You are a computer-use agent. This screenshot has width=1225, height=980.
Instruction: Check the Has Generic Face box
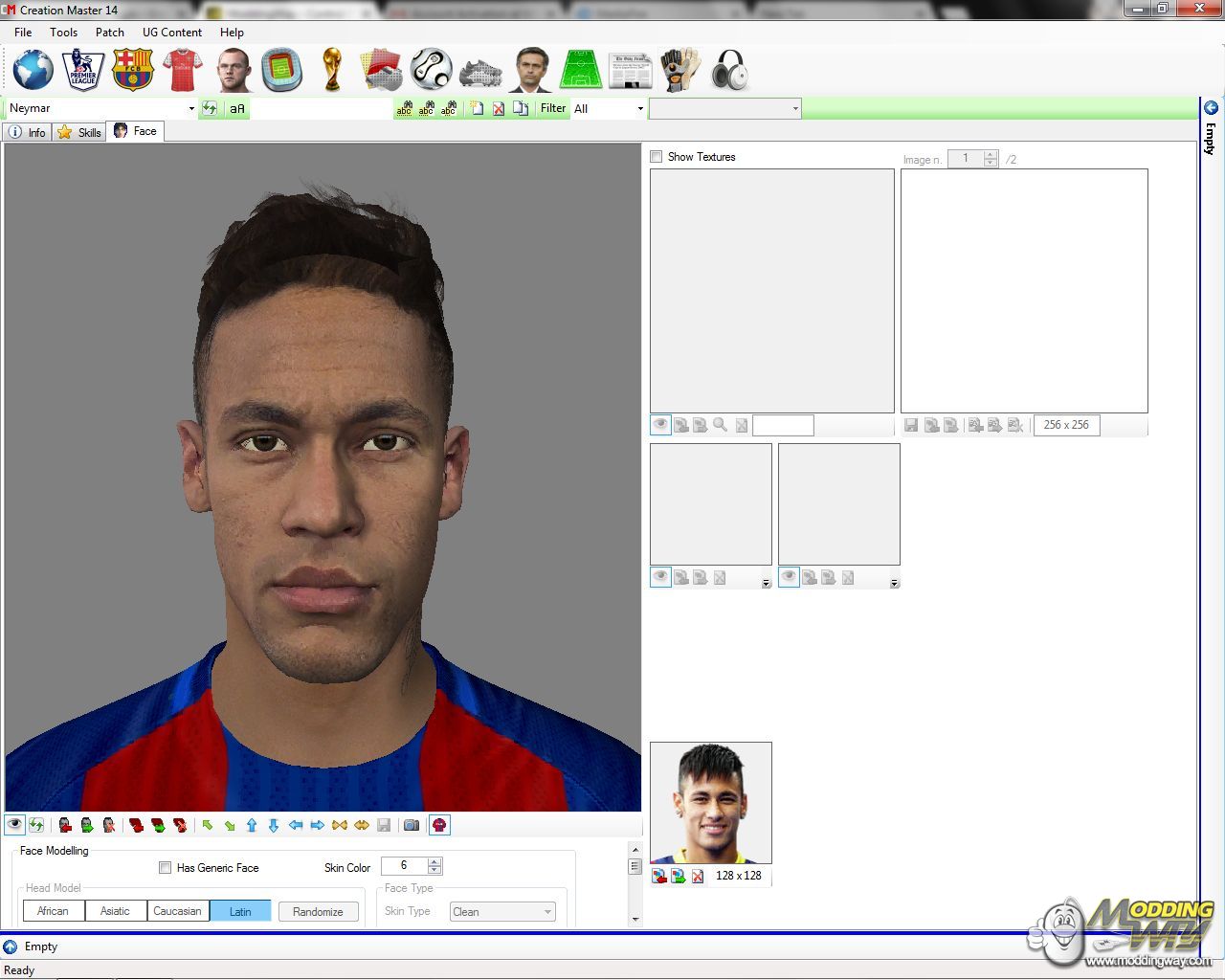[166, 868]
